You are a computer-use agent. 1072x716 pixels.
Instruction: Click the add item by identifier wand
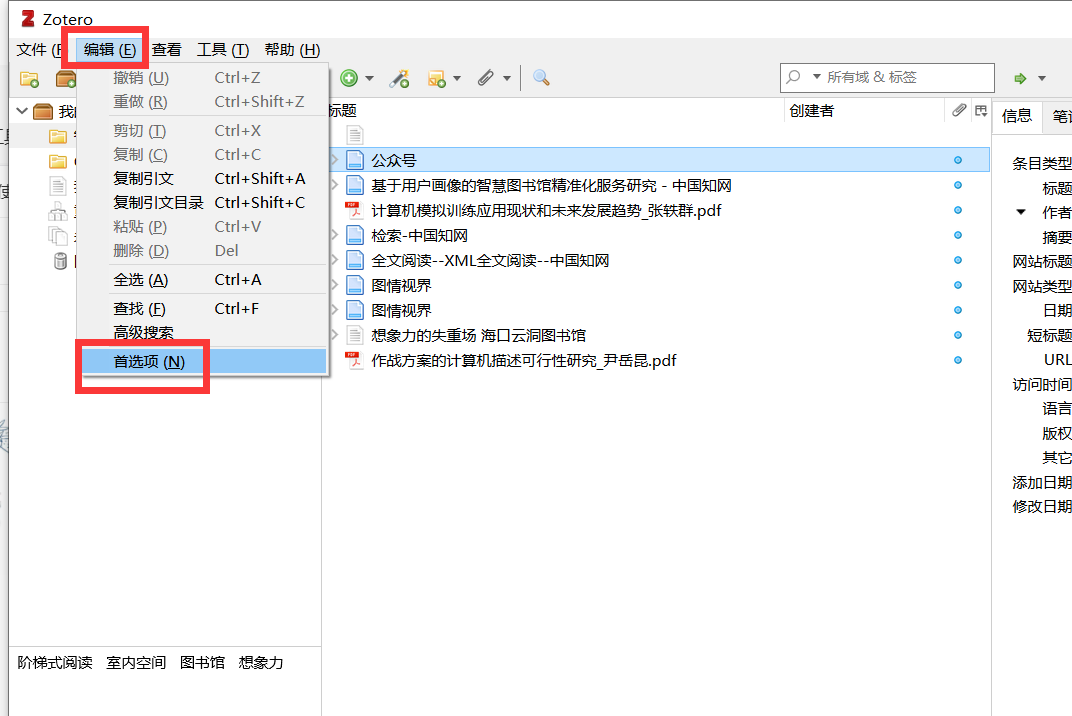coord(399,79)
